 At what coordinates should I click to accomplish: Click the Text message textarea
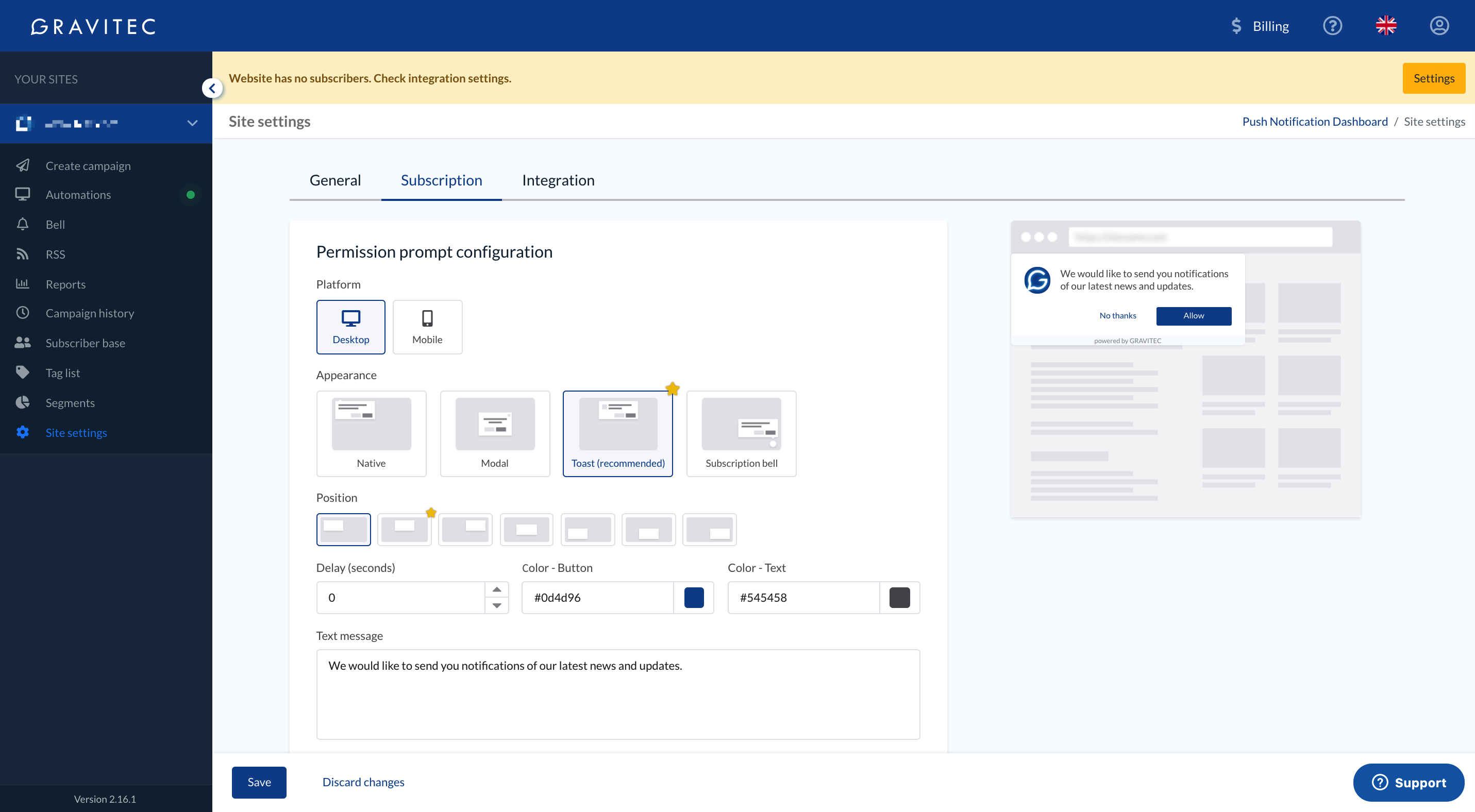pos(618,694)
